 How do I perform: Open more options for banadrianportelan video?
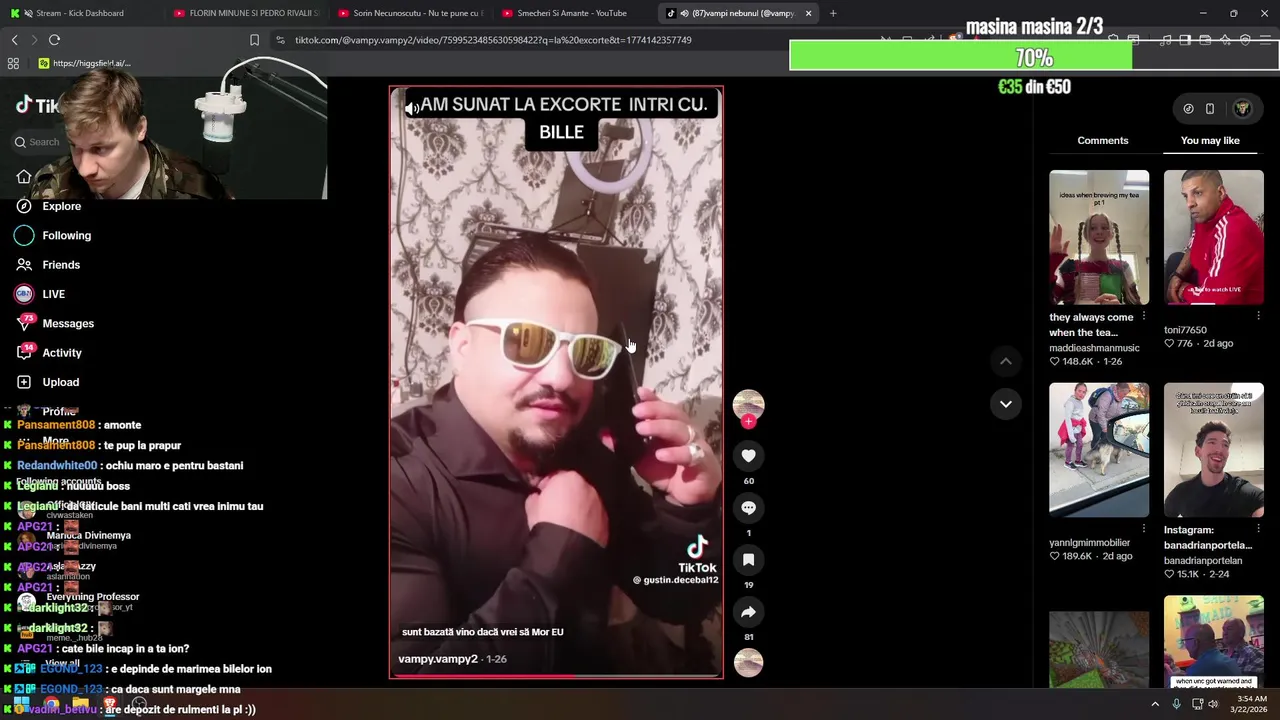pyautogui.click(x=1258, y=529)
